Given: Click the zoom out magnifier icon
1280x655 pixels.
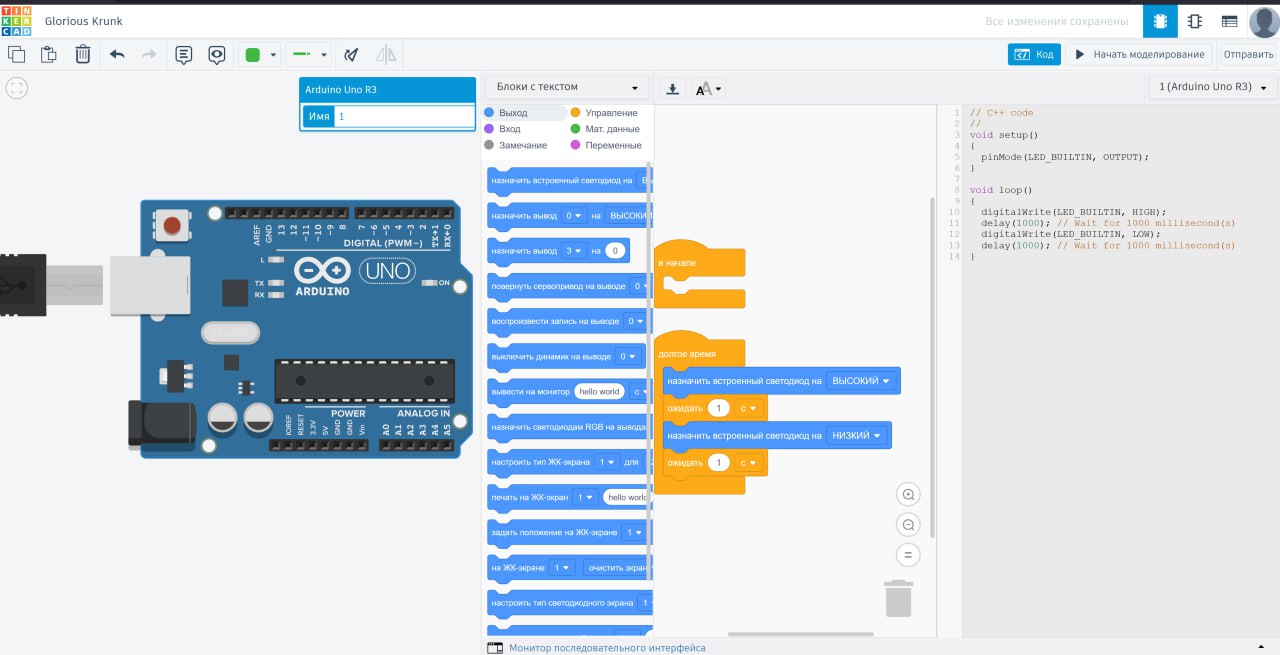Looking at the screenshot, I should click(908, 525).
